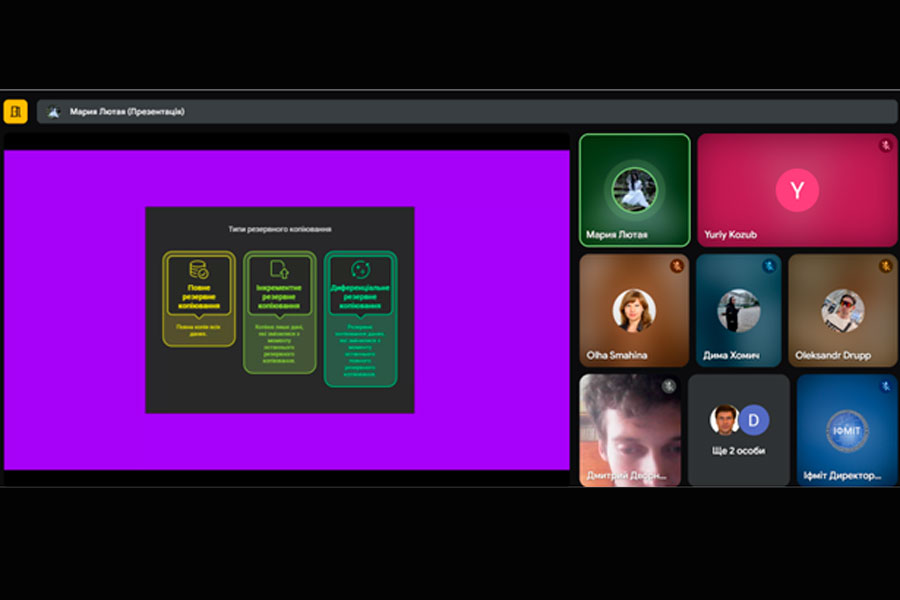Open Мария Лютая participant tile
The width and height of the screenshot is (900, 600).
634,190
